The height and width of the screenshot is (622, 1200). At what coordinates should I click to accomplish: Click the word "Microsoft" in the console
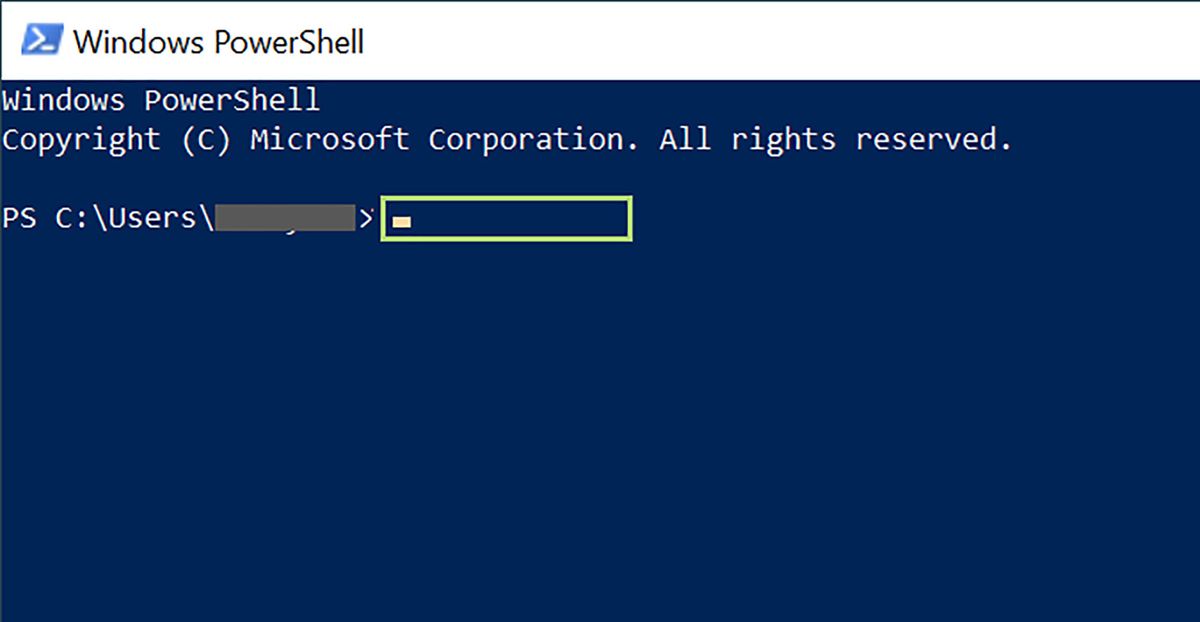coord(329,139)
